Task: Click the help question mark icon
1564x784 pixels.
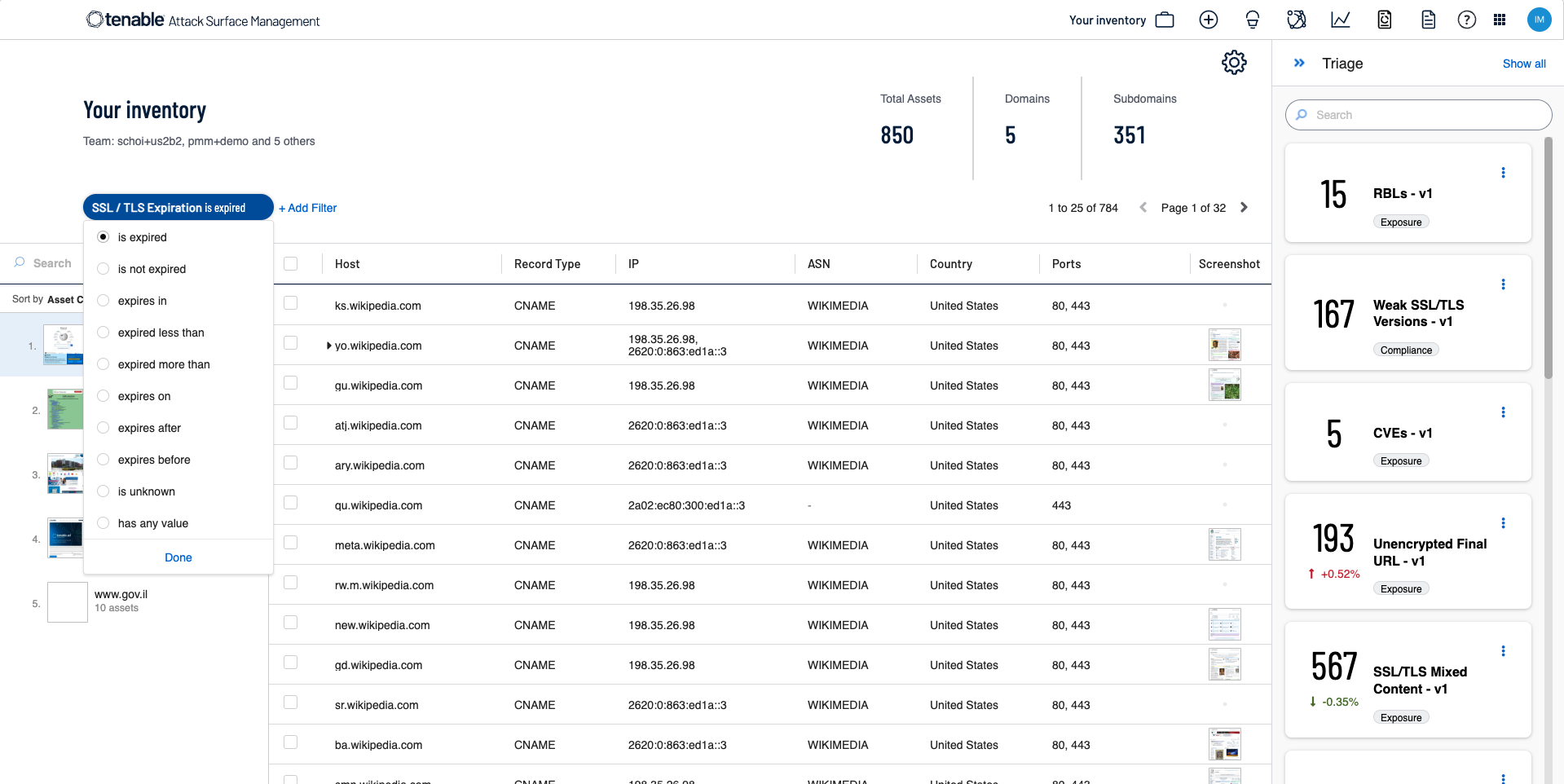Action: [1466, 20]
